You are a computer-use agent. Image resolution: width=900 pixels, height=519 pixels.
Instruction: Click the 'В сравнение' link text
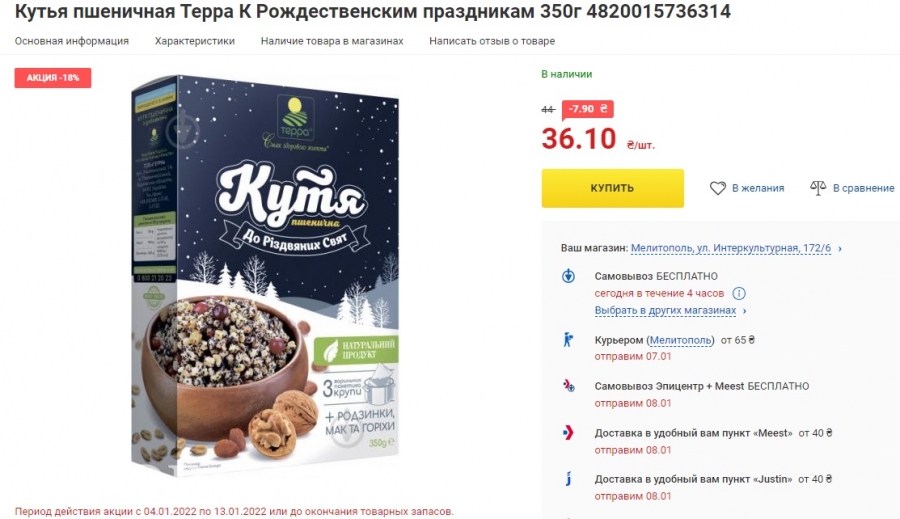pos(863,188)
